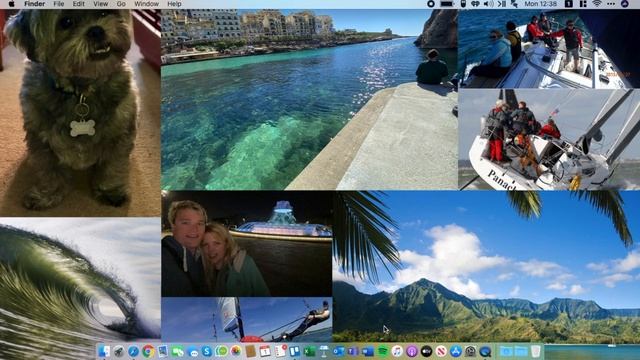Launch QuickTime Player from the Dock
640x360 pixels.
coord(485,351)
